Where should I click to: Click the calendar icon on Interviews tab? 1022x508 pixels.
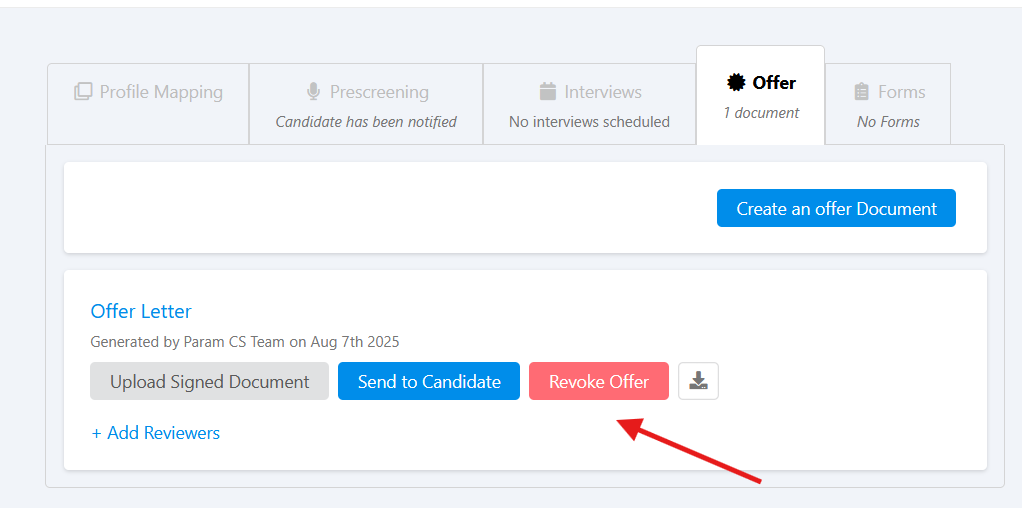547,92
